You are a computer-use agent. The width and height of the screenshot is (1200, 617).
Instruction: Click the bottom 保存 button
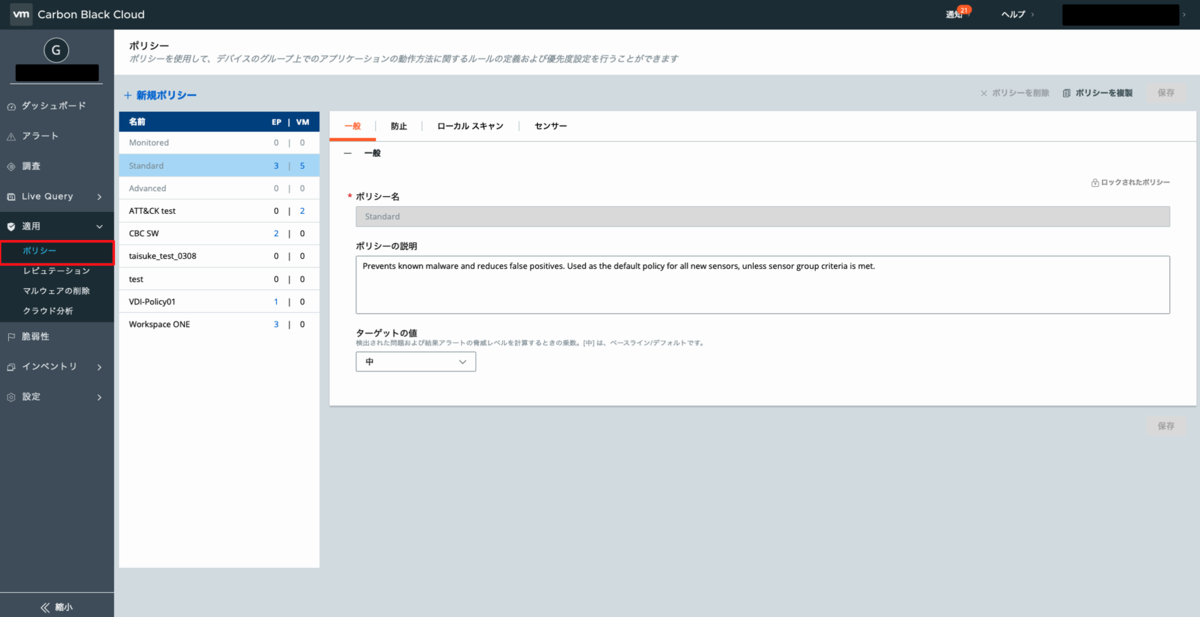[1166, 426]
